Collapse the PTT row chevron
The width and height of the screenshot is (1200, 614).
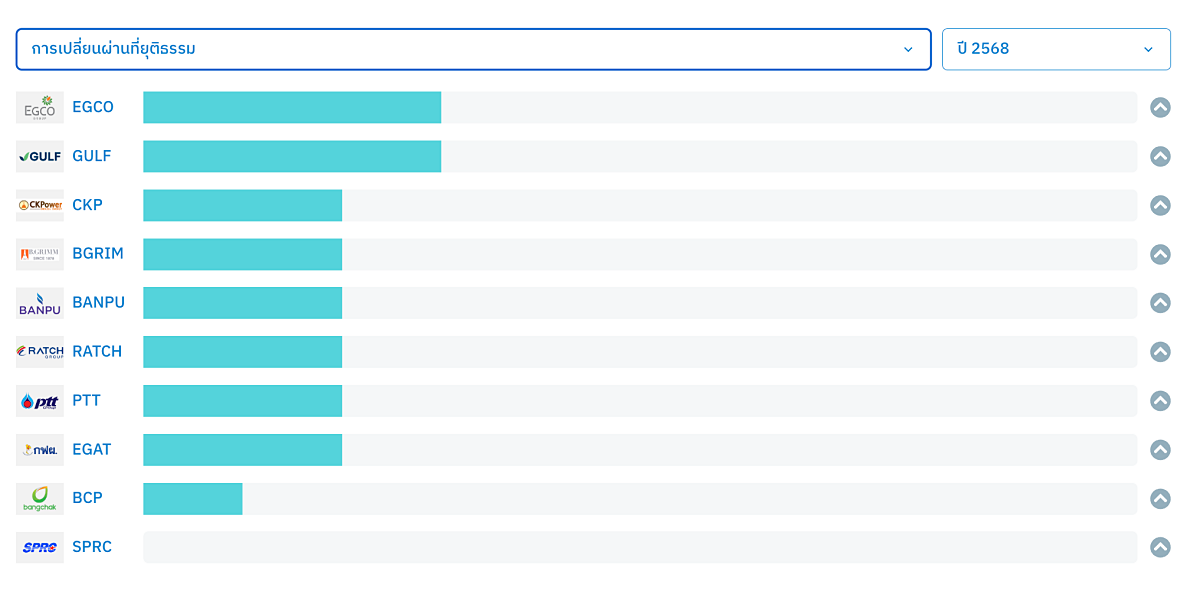tap(1160, 401)
